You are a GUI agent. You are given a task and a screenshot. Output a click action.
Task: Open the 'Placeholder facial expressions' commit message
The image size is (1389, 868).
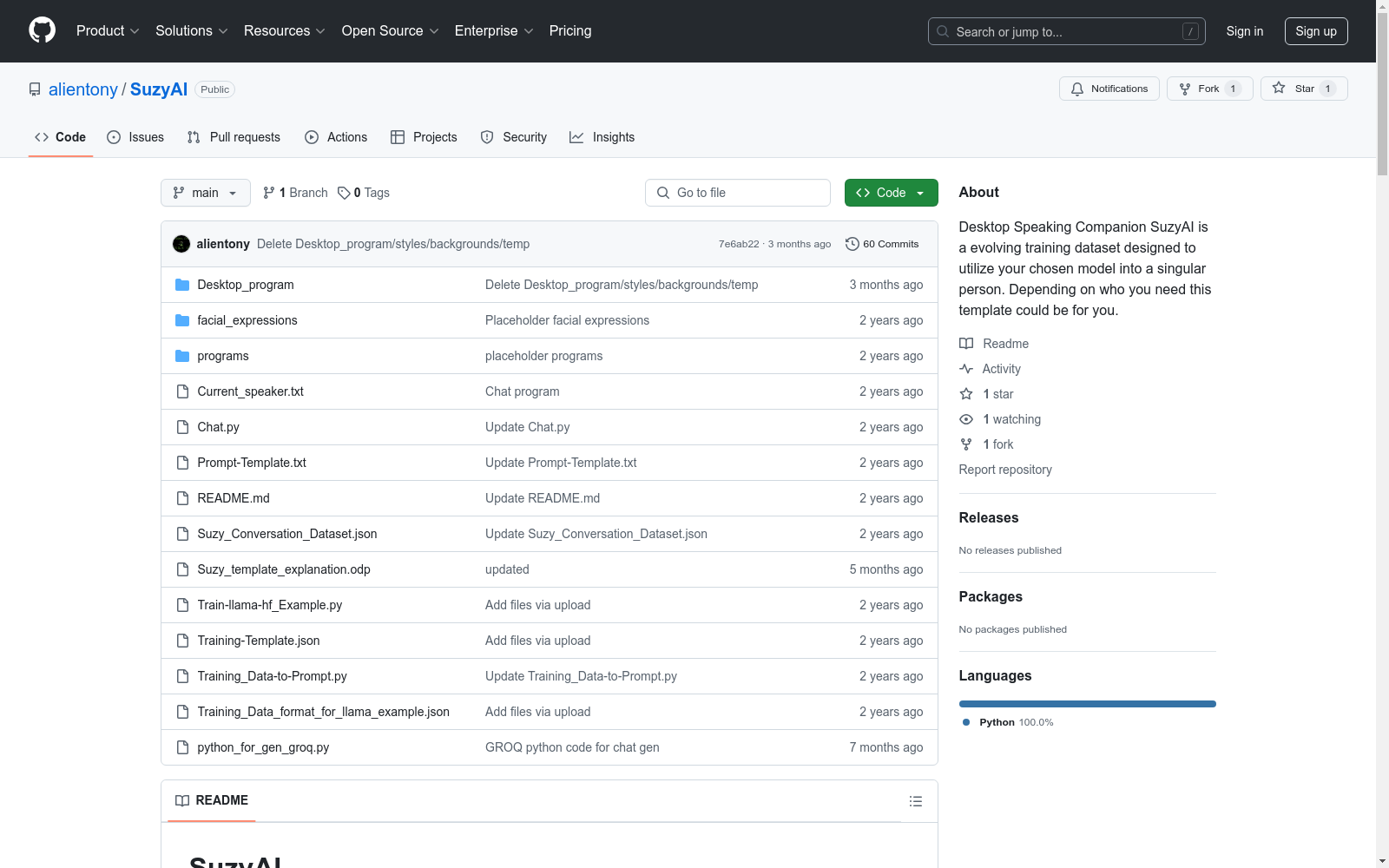567,320
